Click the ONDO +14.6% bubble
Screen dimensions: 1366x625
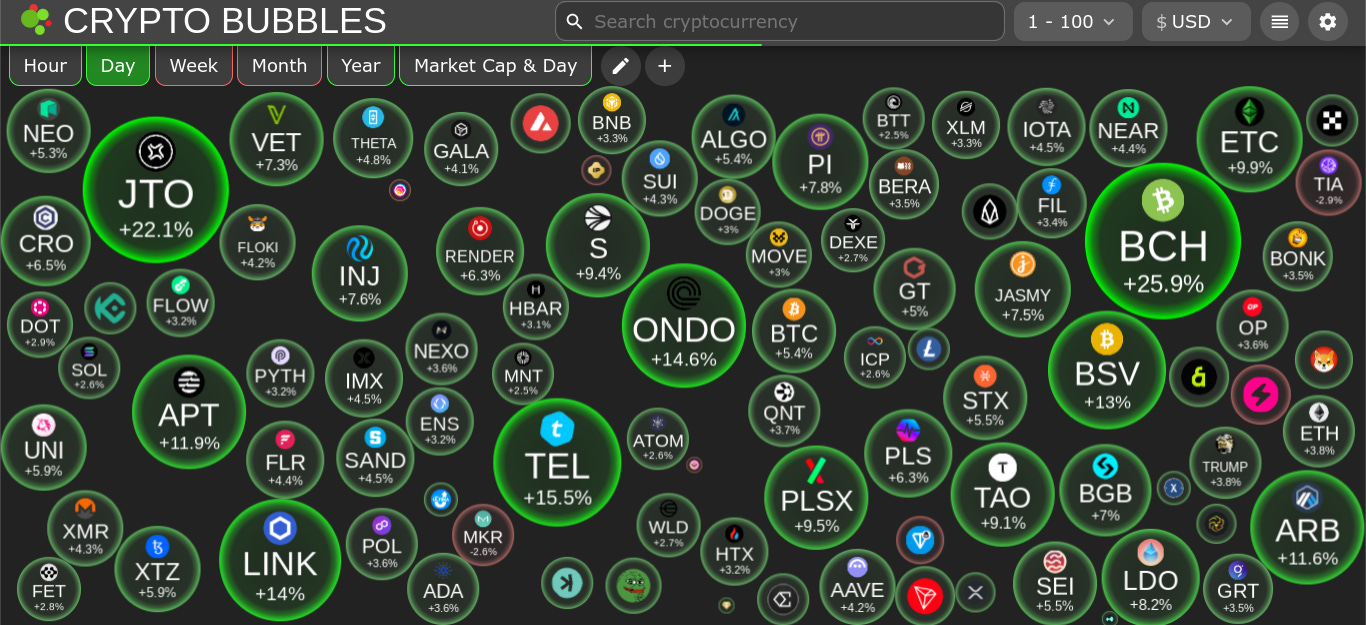click(684, 326)
